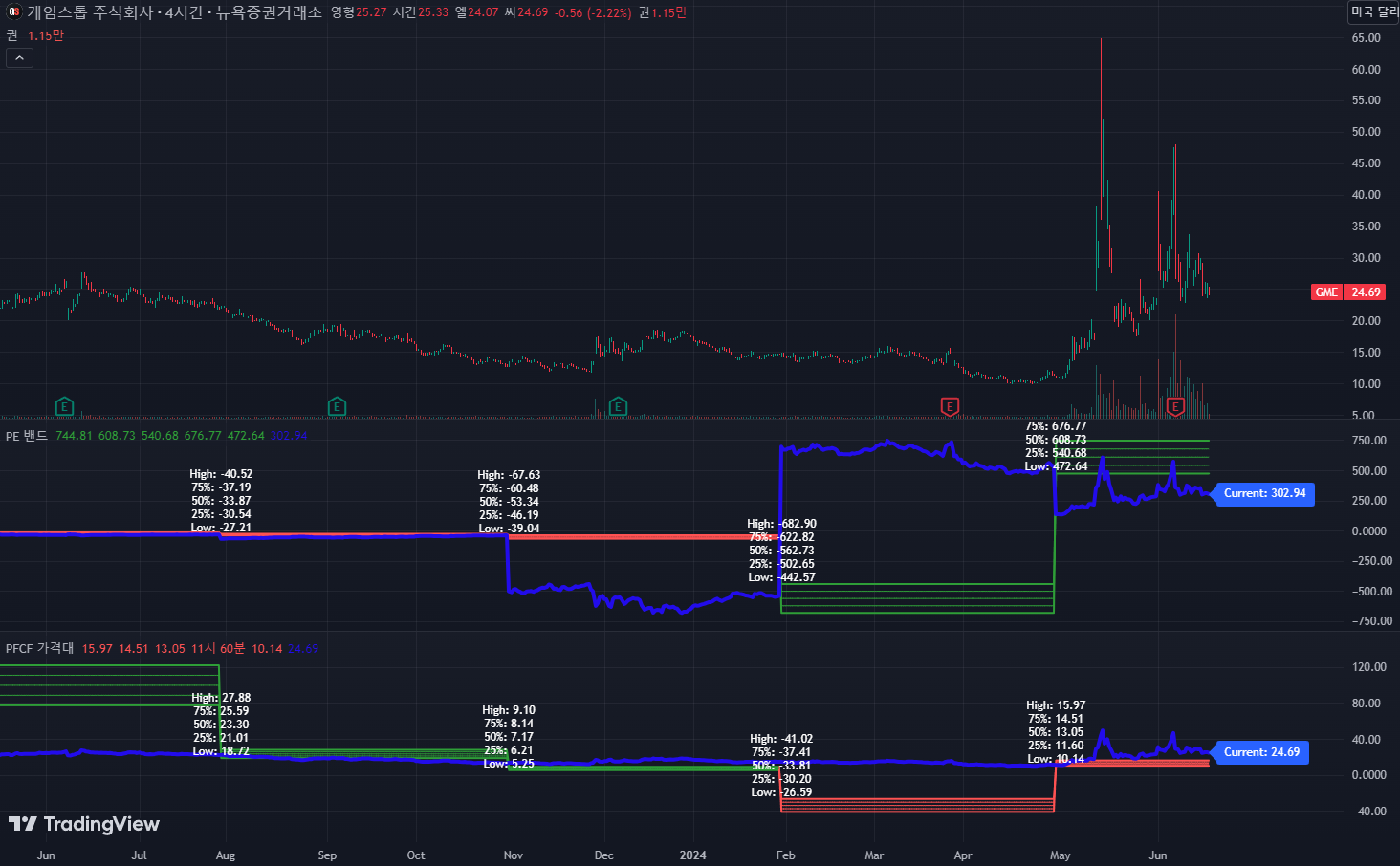Click the PFCF legend value 15.97
The image size is (1400, 866).
pos(98,649)
